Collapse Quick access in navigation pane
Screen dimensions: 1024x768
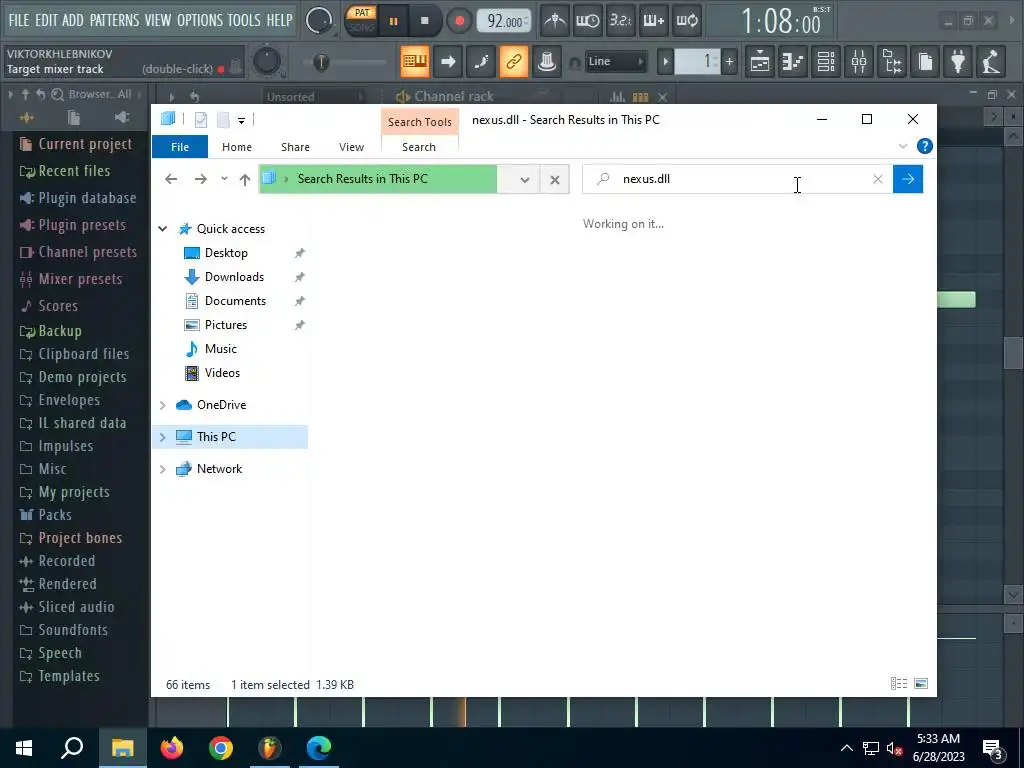[163, 229]
